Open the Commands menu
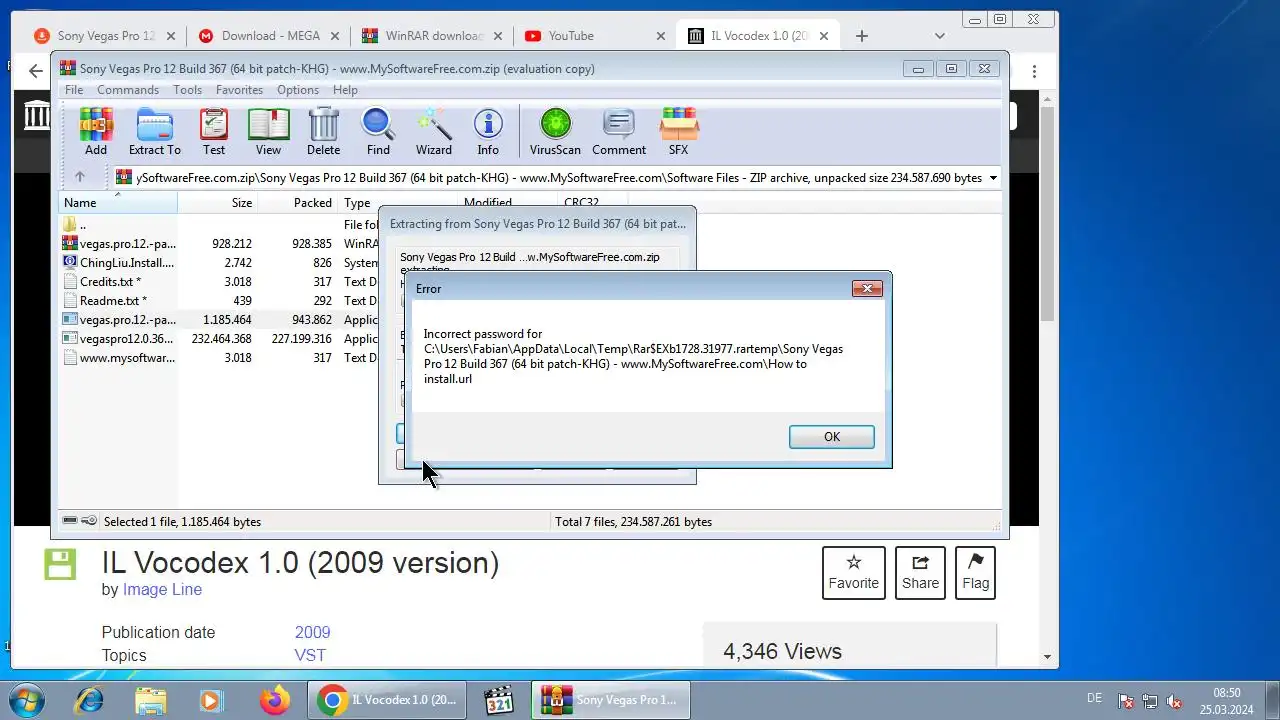The height and width of the screenshot is (720, 1280). [x=128, y=90]
